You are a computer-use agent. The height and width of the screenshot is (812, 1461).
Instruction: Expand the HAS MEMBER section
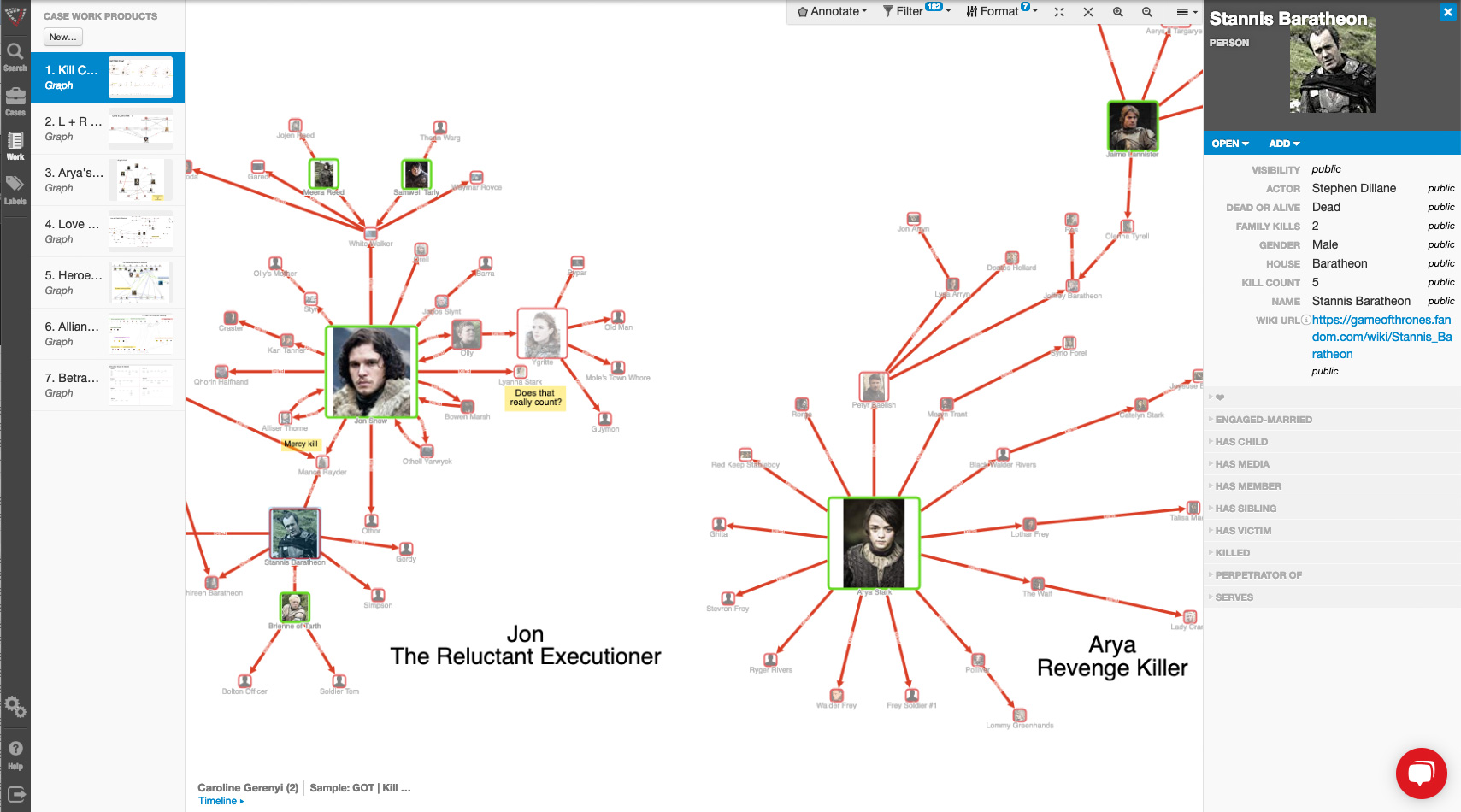(1332, 486)
